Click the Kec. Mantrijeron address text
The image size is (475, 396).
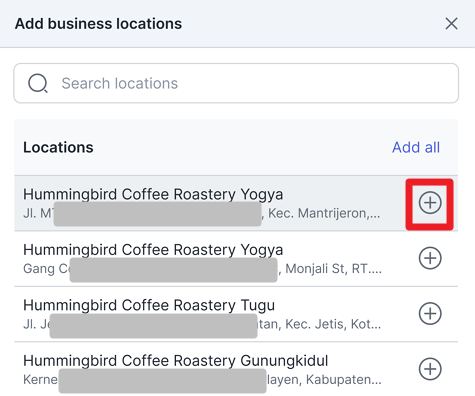click(324, 213)
